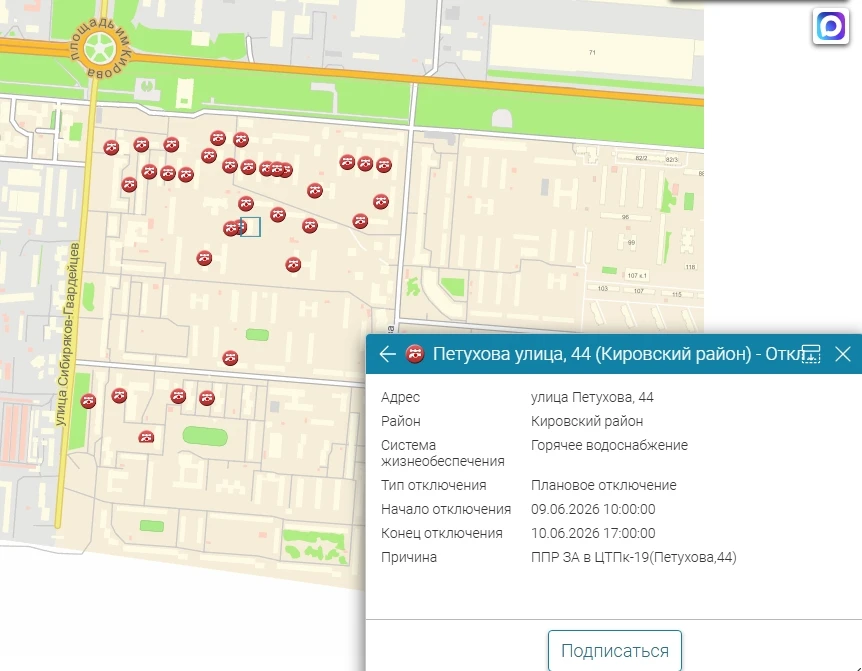Click building label '96' on the map
The image size is (862, 671).
(x=625, y=217)
